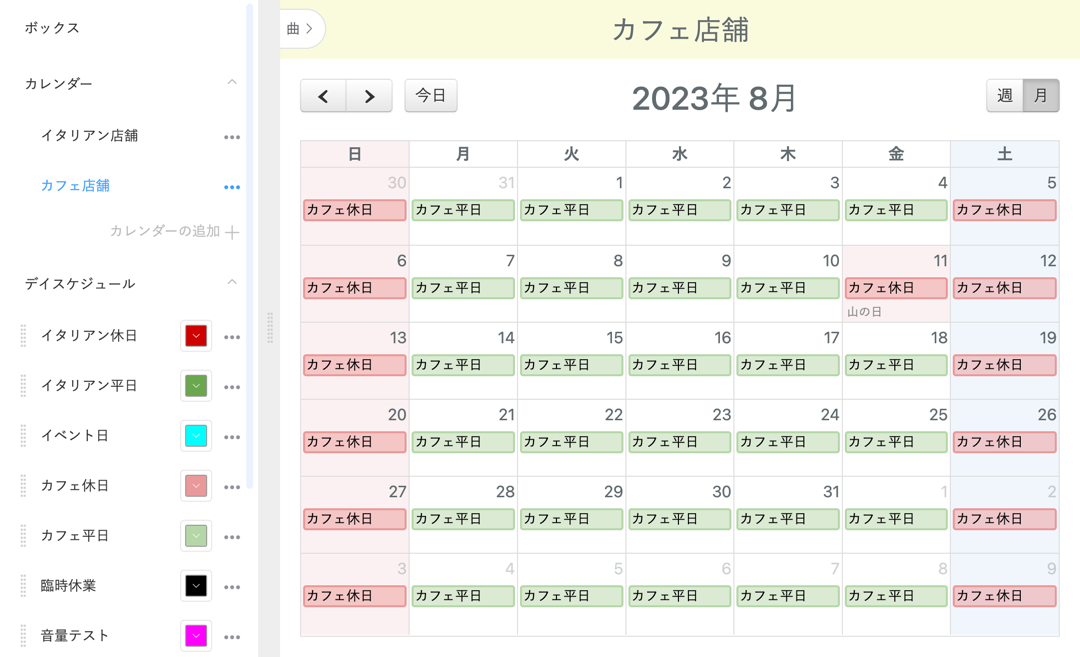This screenshot has height=657, width=1080.
Task: Open options menu for 臨時休業 schedule
Action: click(232, 587)
